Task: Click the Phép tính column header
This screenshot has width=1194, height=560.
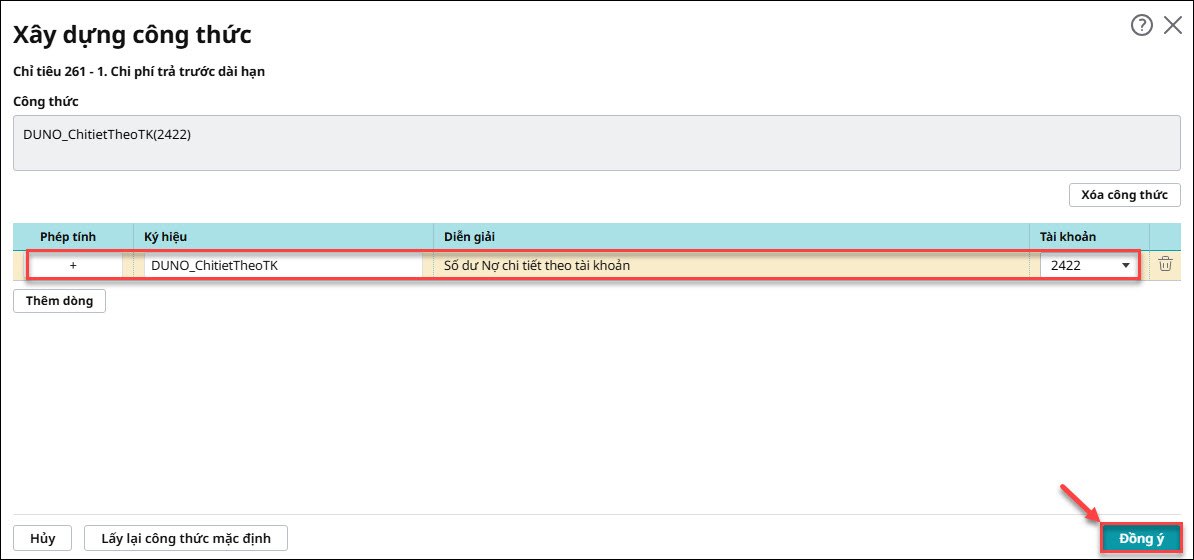Action: click(68, 236)
